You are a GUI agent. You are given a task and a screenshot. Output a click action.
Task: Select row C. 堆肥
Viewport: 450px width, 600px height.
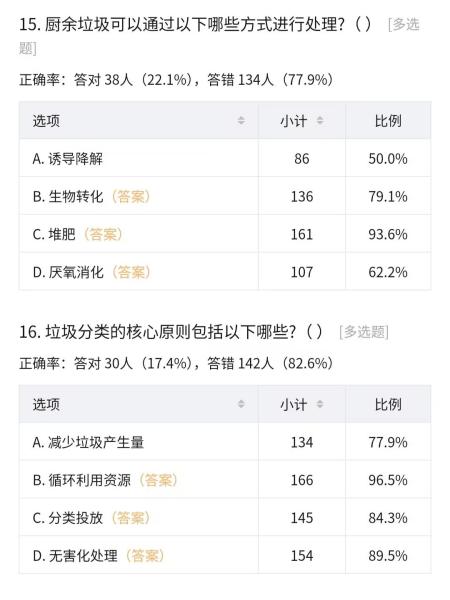[x=225, y=234]
